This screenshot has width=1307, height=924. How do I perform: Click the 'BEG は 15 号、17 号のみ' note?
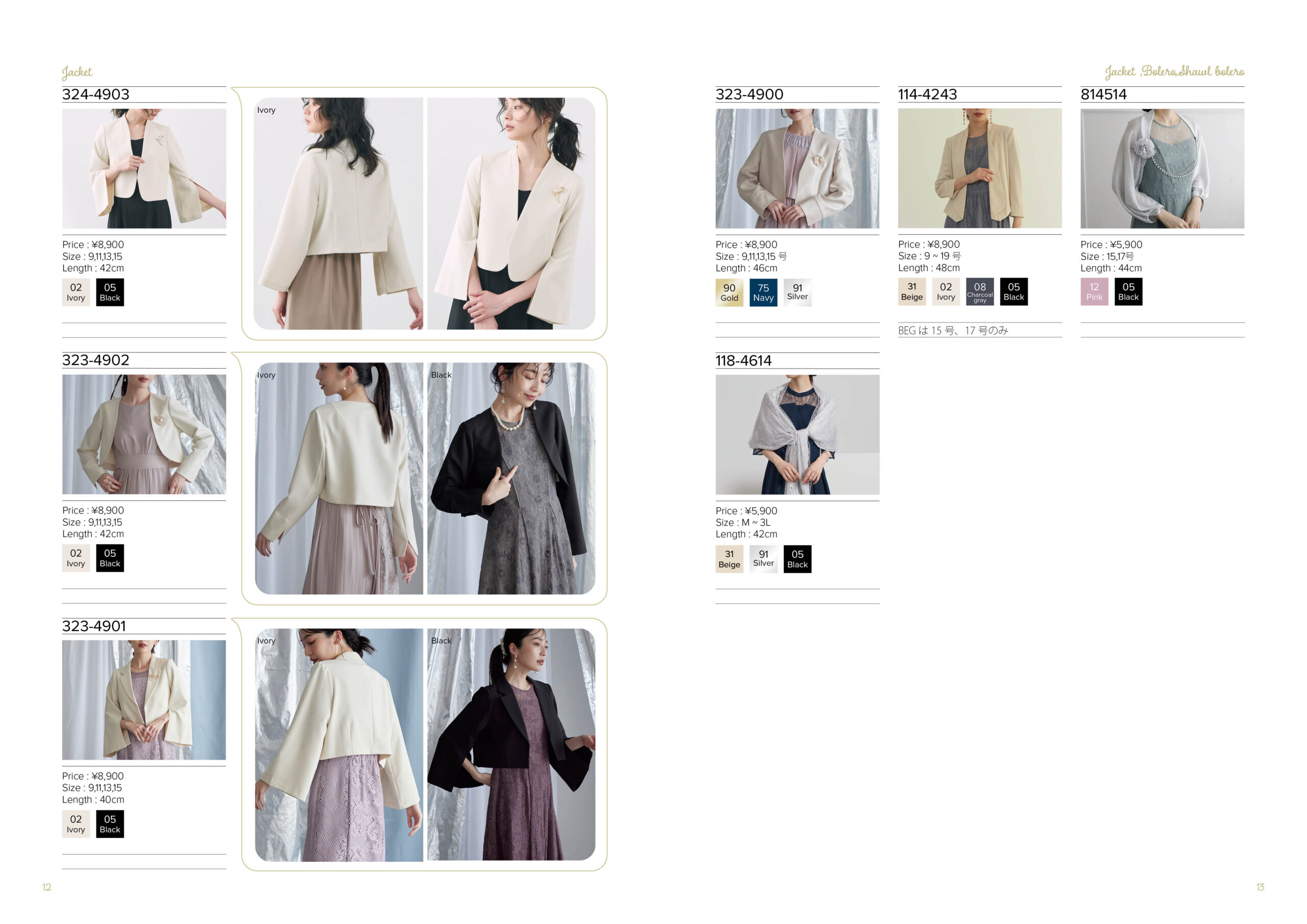coord(953,331)
